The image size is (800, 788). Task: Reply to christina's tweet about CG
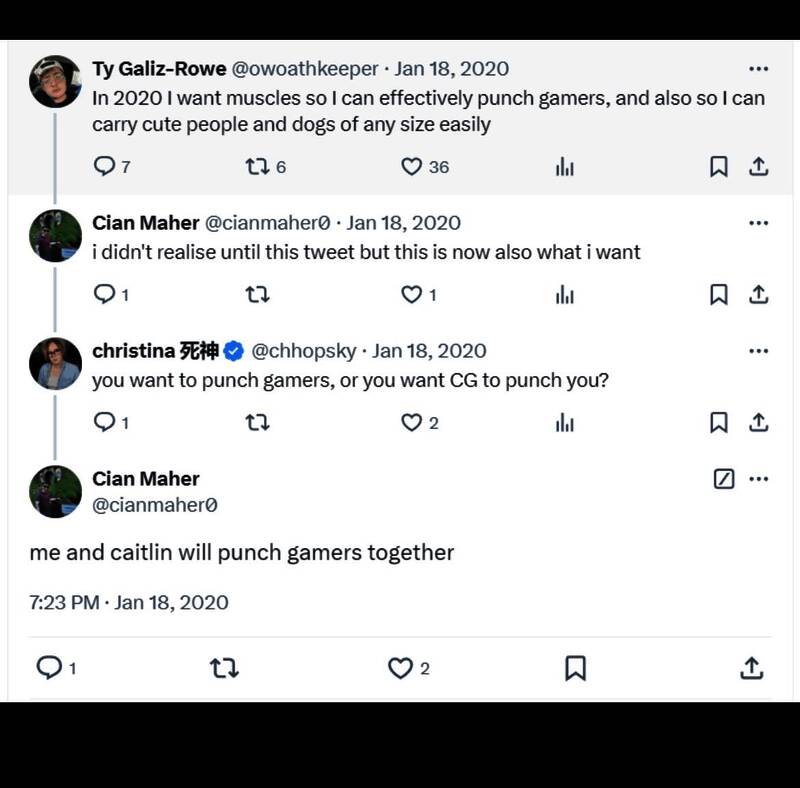[x=104, y=423]
